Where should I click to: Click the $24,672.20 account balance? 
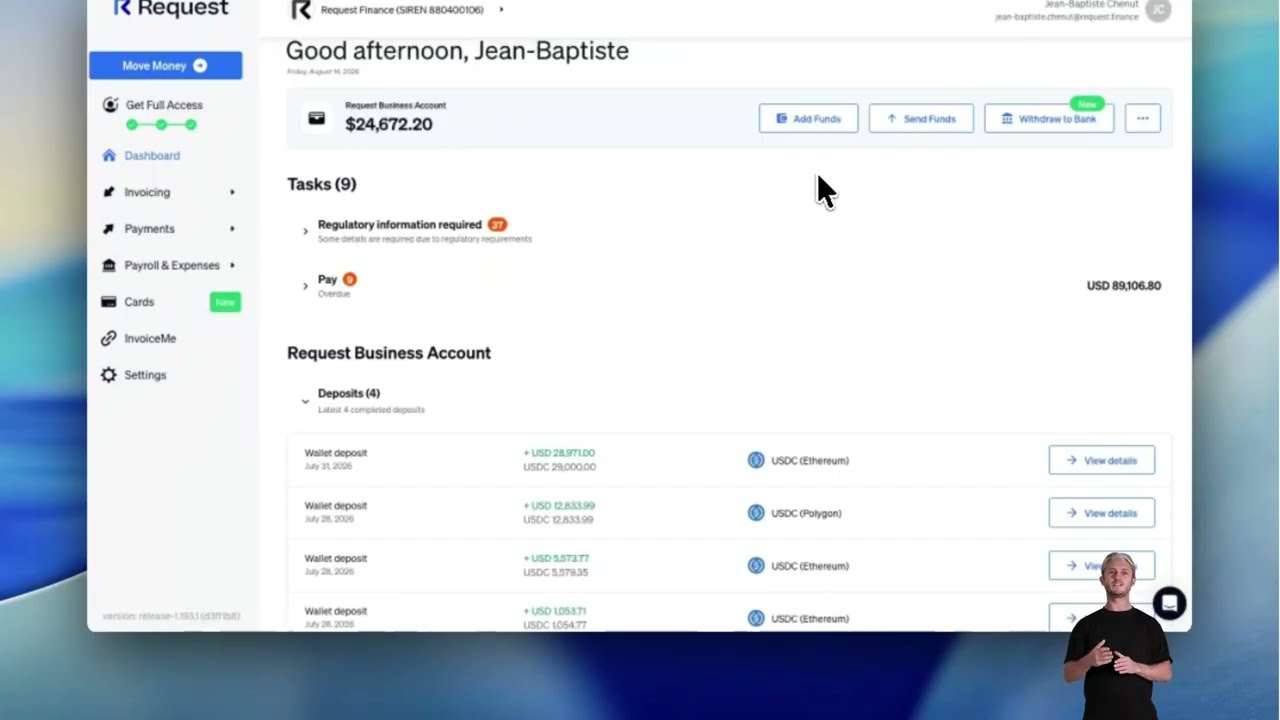pos(389,124)
